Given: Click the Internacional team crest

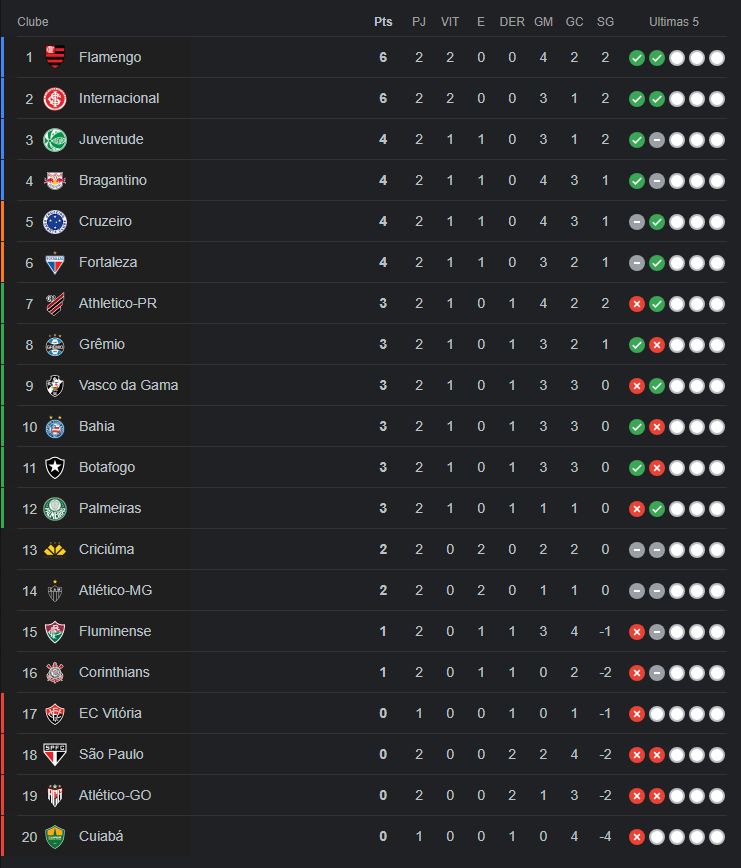Looking at the screenshot, I should click(x=55, y=98).
